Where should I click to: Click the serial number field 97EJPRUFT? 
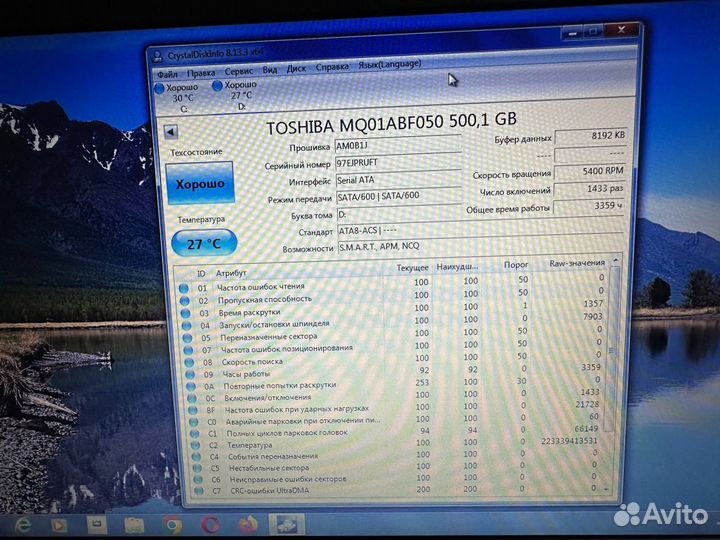pos(398,163)
